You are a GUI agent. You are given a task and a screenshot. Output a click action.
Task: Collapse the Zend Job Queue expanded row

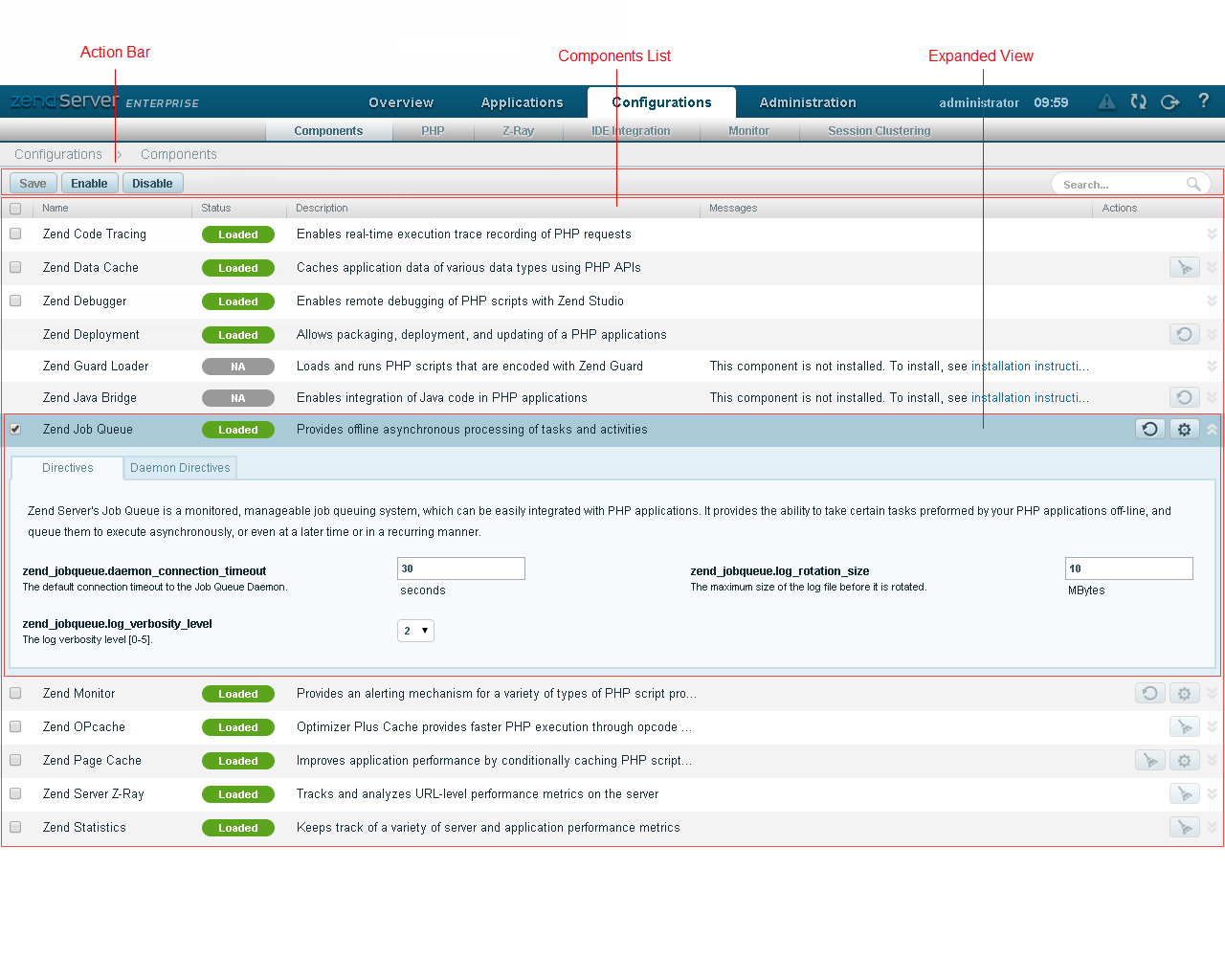(x=1212, y=430)
